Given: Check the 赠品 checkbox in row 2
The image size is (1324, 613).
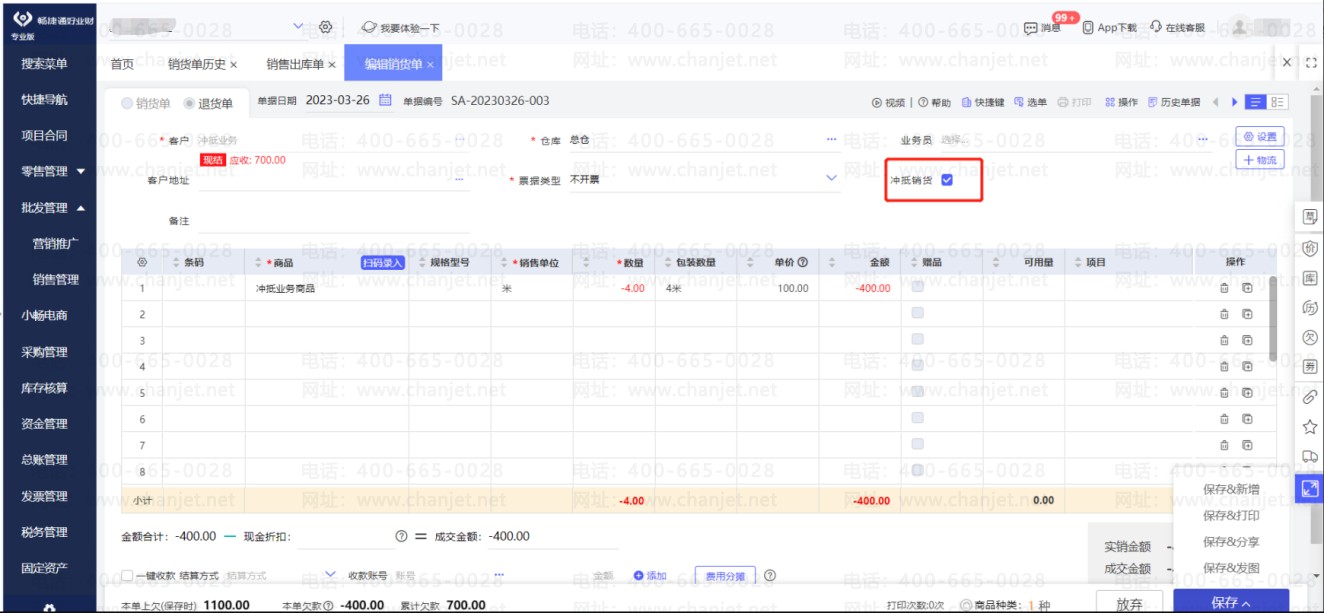Looking at the screenshot, I should tap(918, 313).
